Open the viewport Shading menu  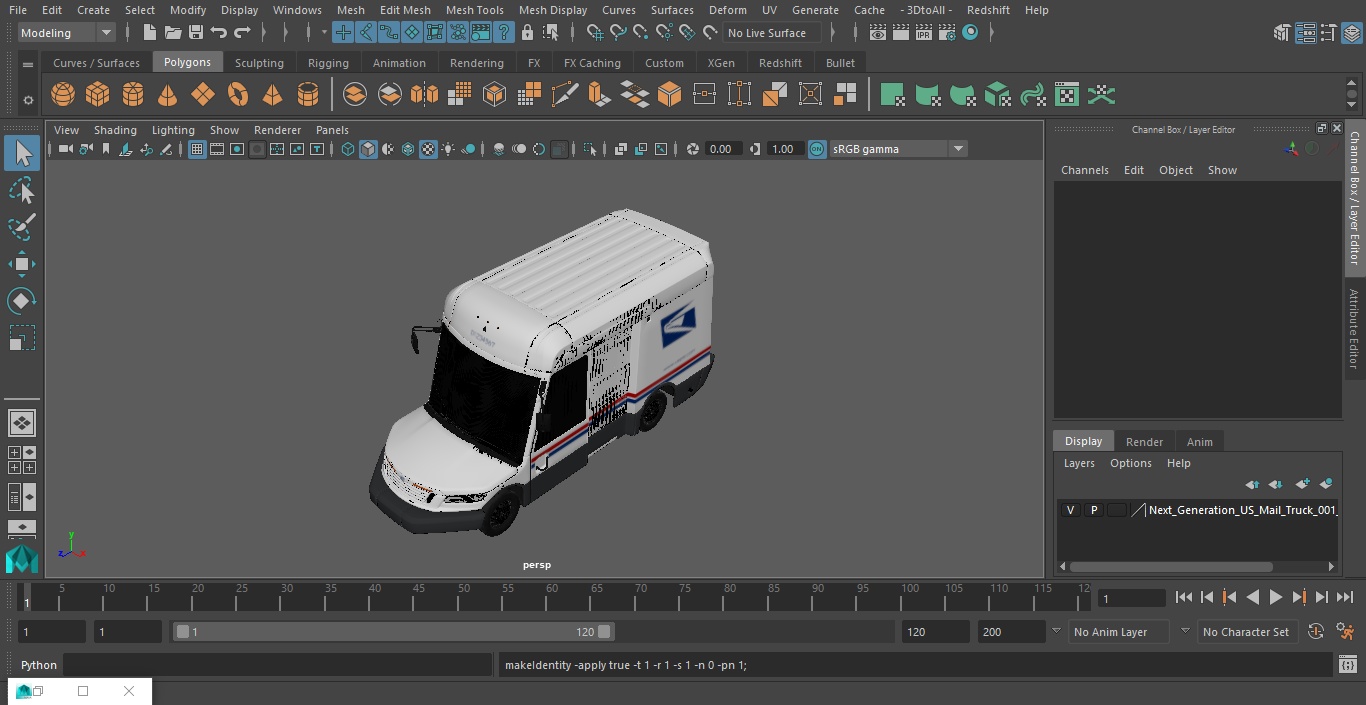tap(115, 130)
